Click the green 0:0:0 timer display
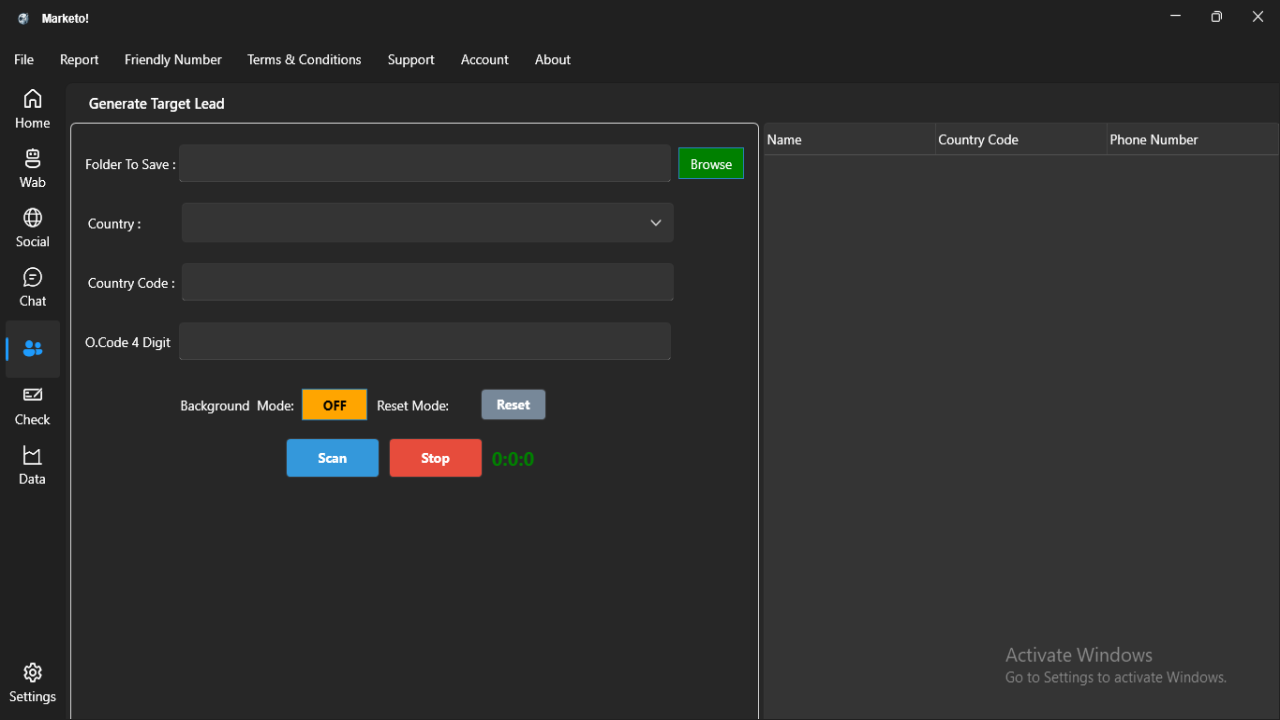This screenshot has height=720, width=1280. tap(512, 457)
